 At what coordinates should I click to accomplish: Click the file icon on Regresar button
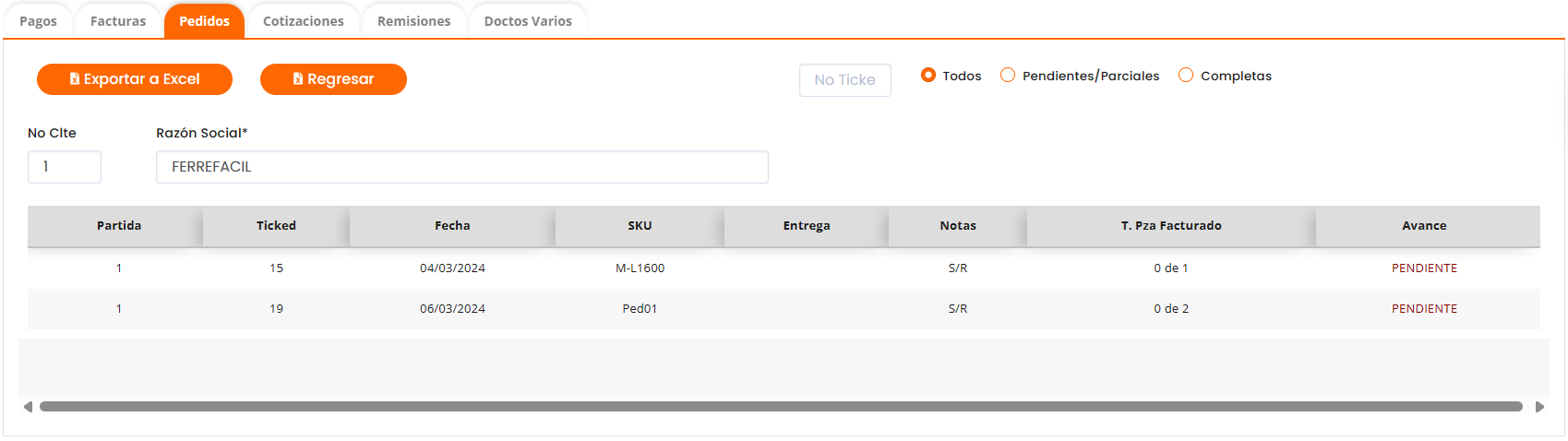point(298,79)
